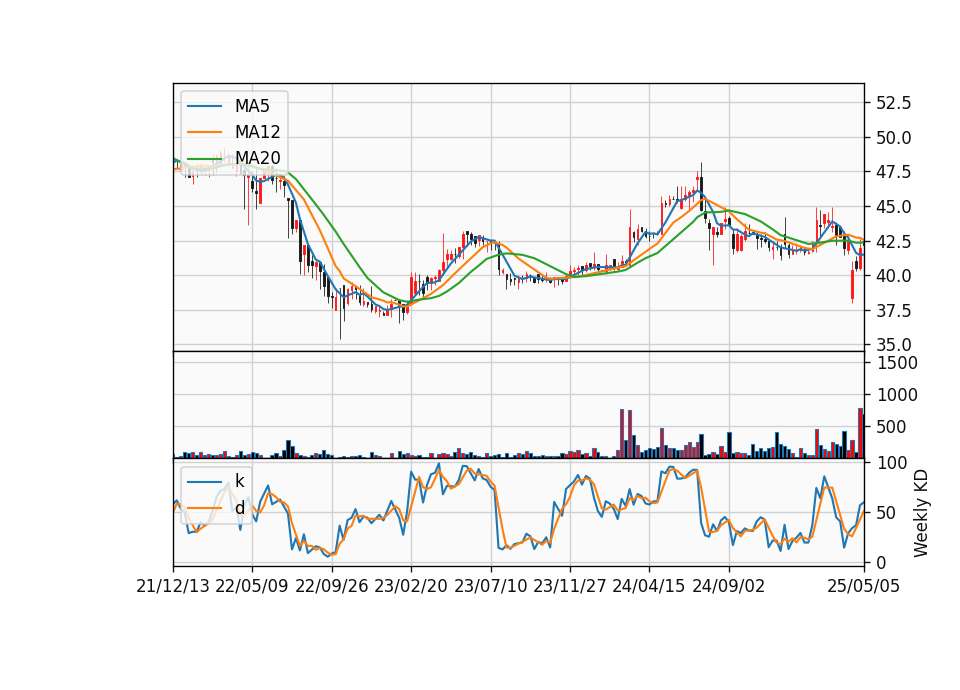Click the 23/11/27 date label

coord(570,586)
